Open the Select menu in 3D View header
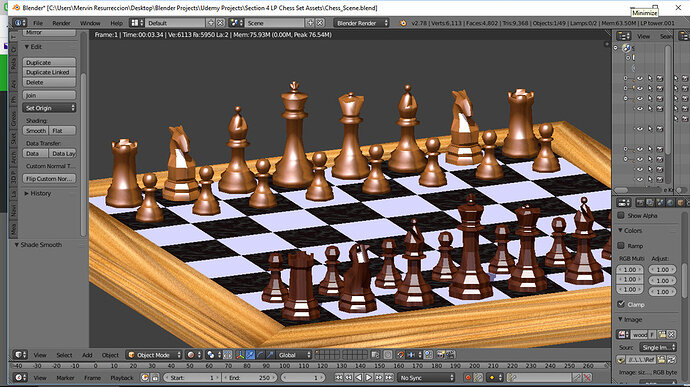The height and width of the screenshot is (387, 690). pyautogui.click(x=64, y=354)
